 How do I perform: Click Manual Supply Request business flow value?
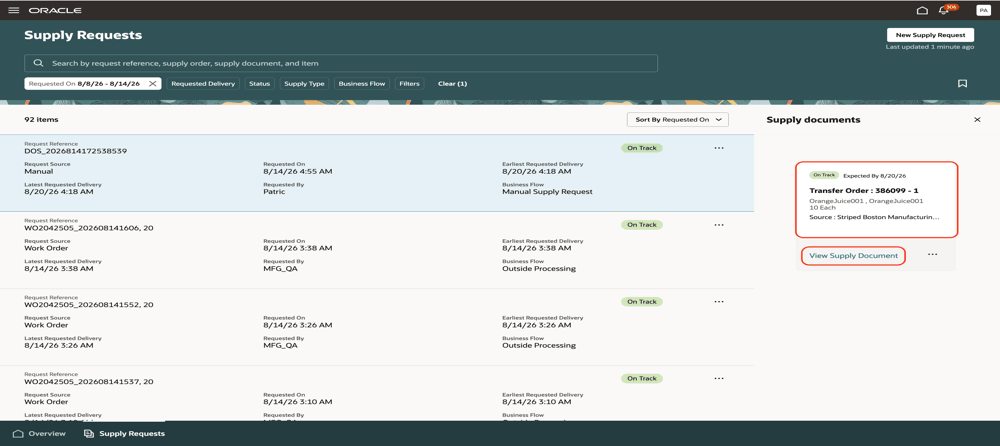(x=547, y=191)
